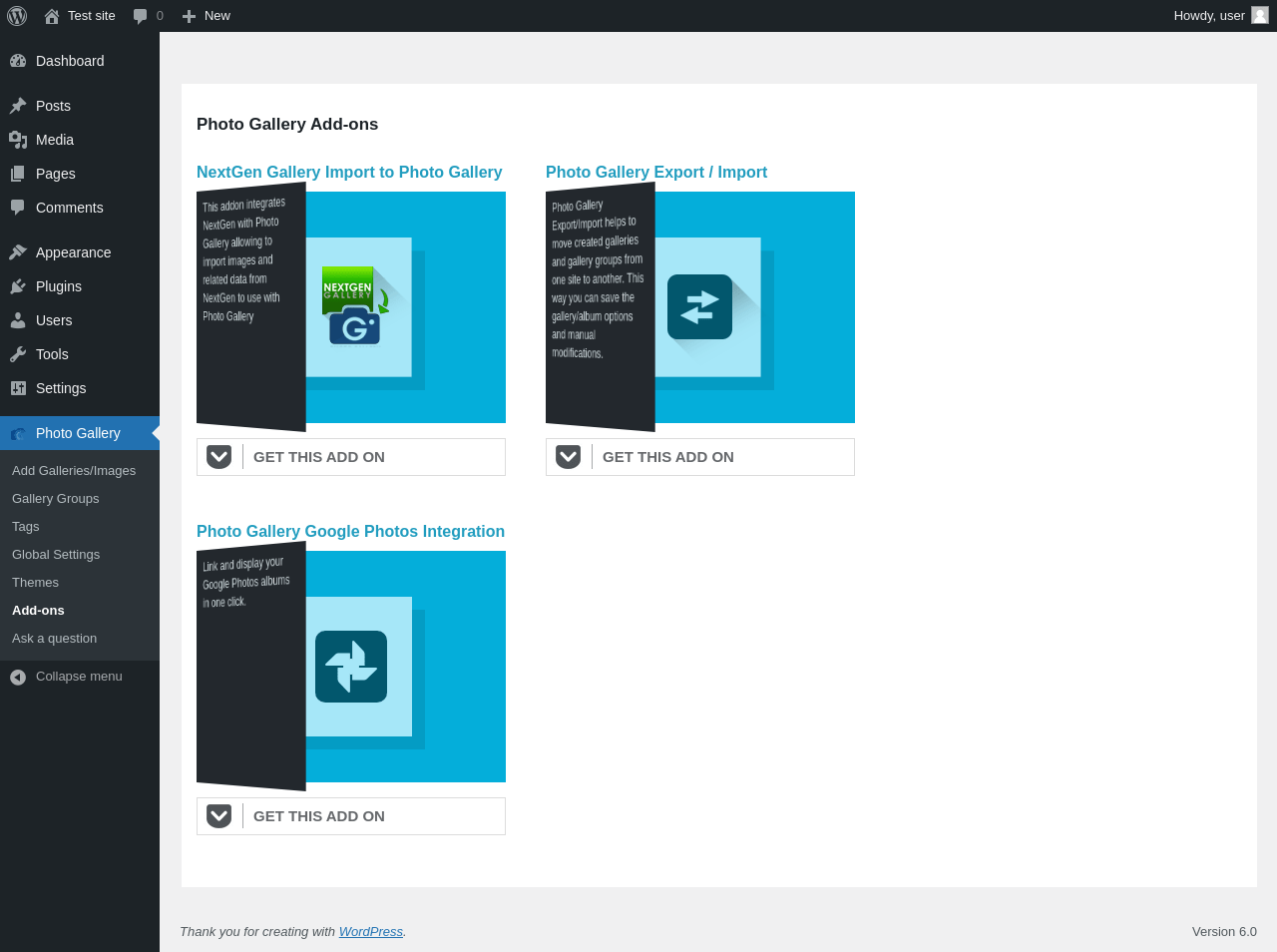
Task: Click the Export / Import add-on chevron arrow
Action: (x=569, y=457)
